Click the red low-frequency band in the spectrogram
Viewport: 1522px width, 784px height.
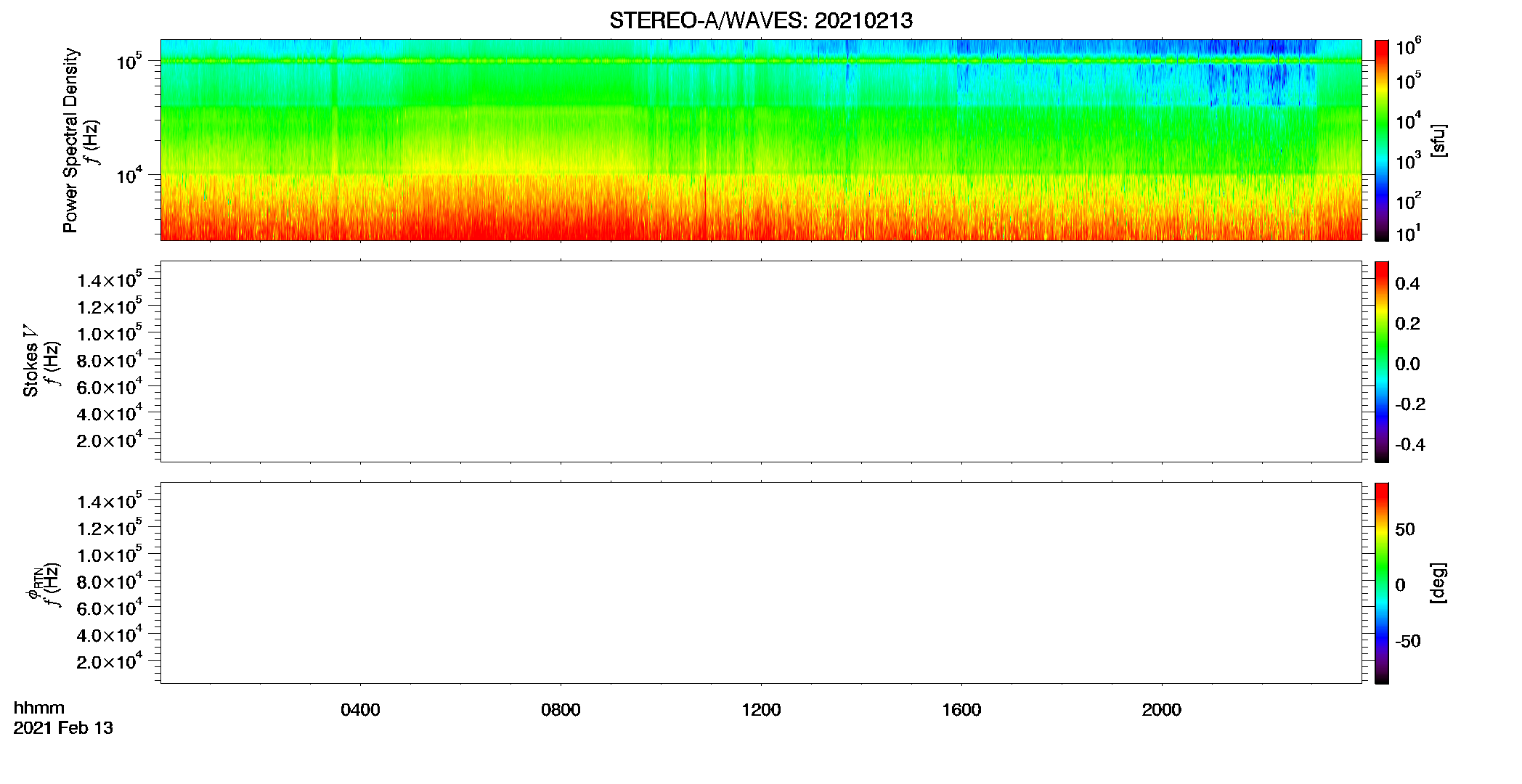pos(761,221)
